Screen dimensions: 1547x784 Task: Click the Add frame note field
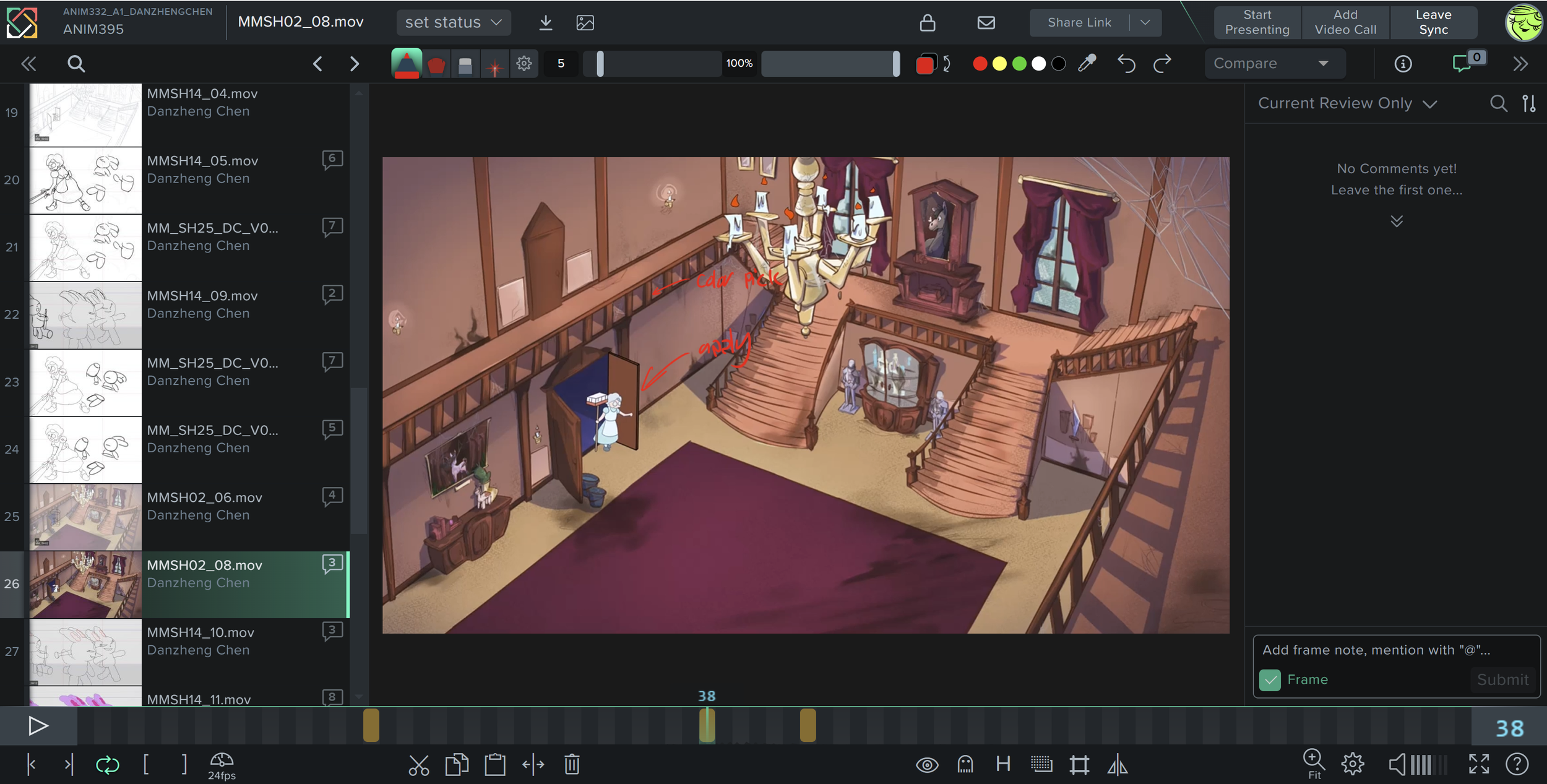(1396, 650)
